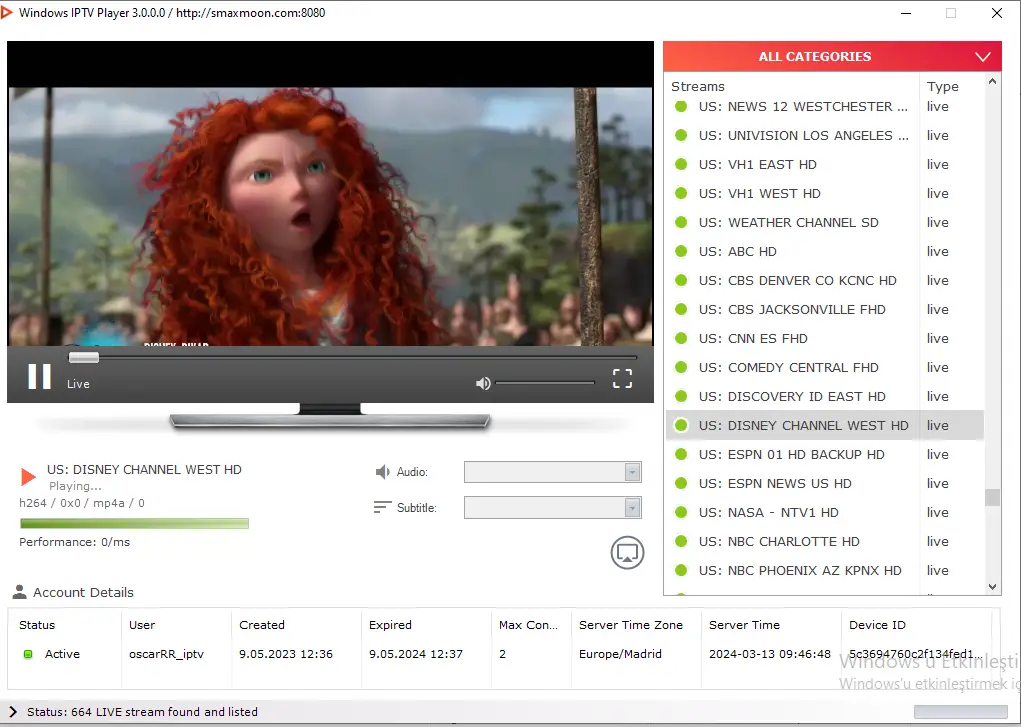Screen dimensions: 1021x727
Task: Click the Audio speaker icon label
Action: [x=383, y=472]
